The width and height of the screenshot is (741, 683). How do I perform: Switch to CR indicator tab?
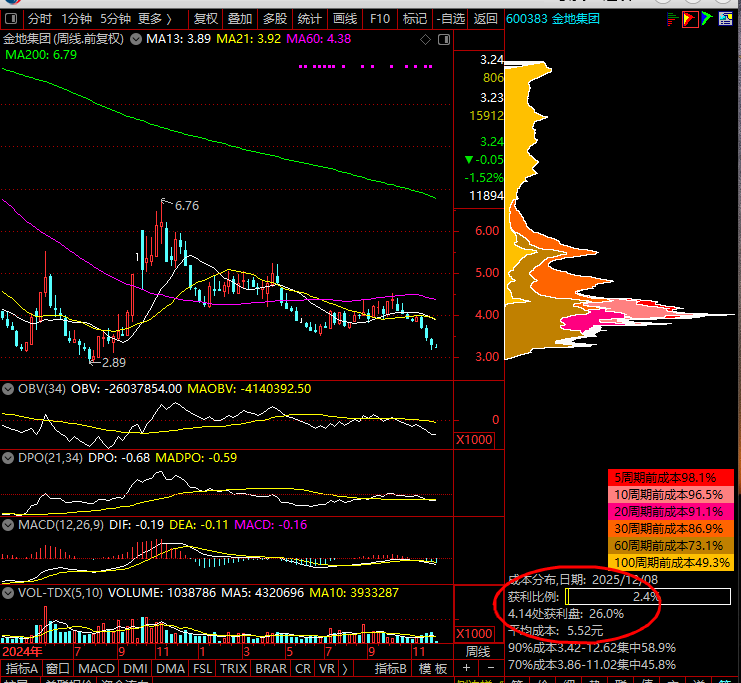(x=303, y=669)
